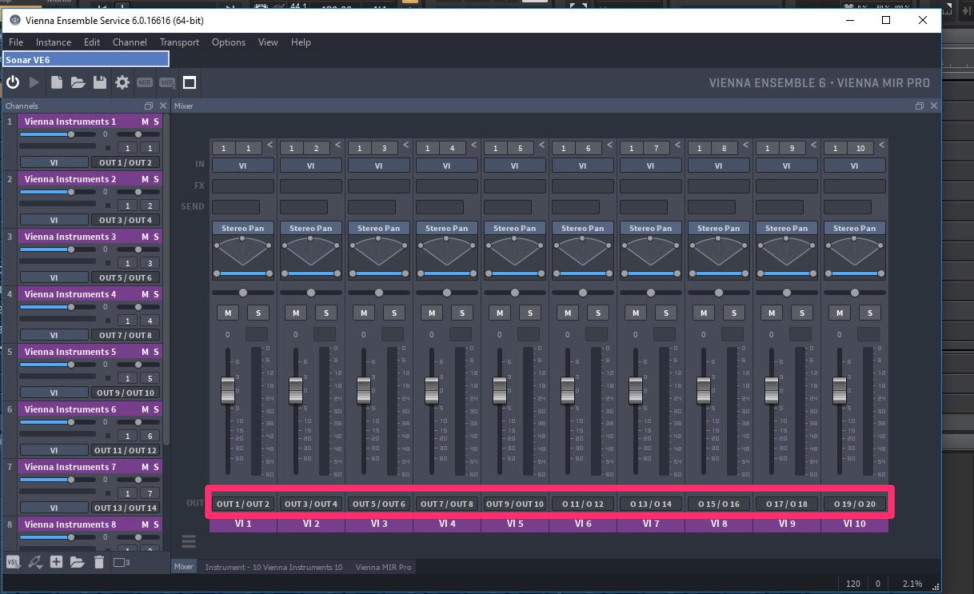The width and height of the screenshot is (974, 594).
Task: Open a project via the toolbar folder icon
Action: coord(78,82)
